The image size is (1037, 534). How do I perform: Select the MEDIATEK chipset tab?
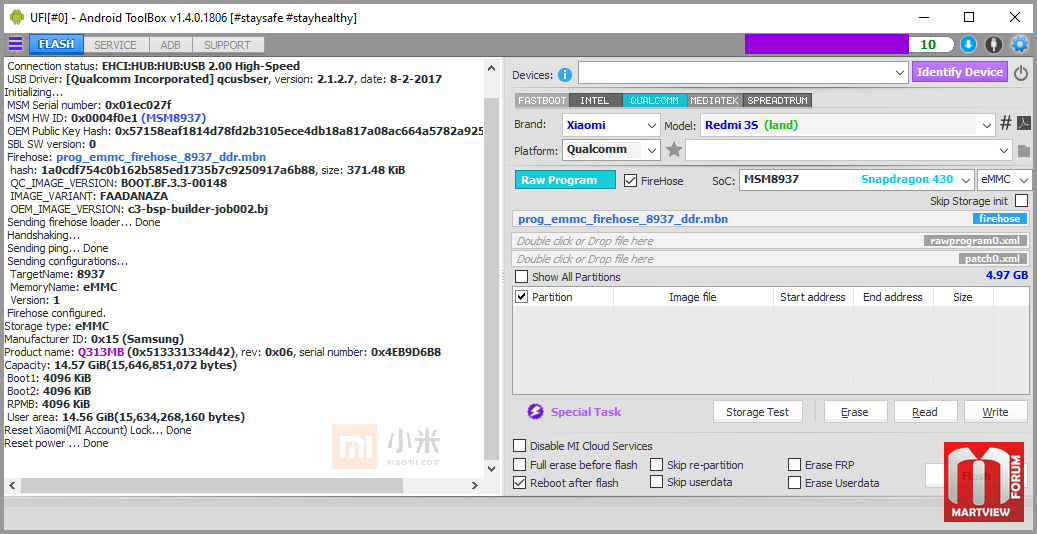coord(714,101)
